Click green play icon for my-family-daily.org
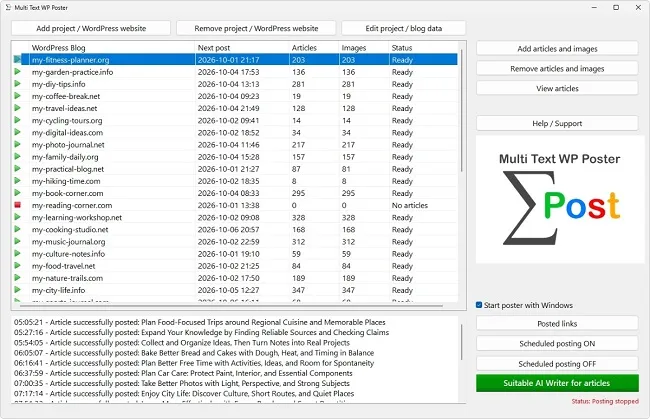Image resolution: width=650 pixels, height=419 pixels. click(x=17, y=156)
